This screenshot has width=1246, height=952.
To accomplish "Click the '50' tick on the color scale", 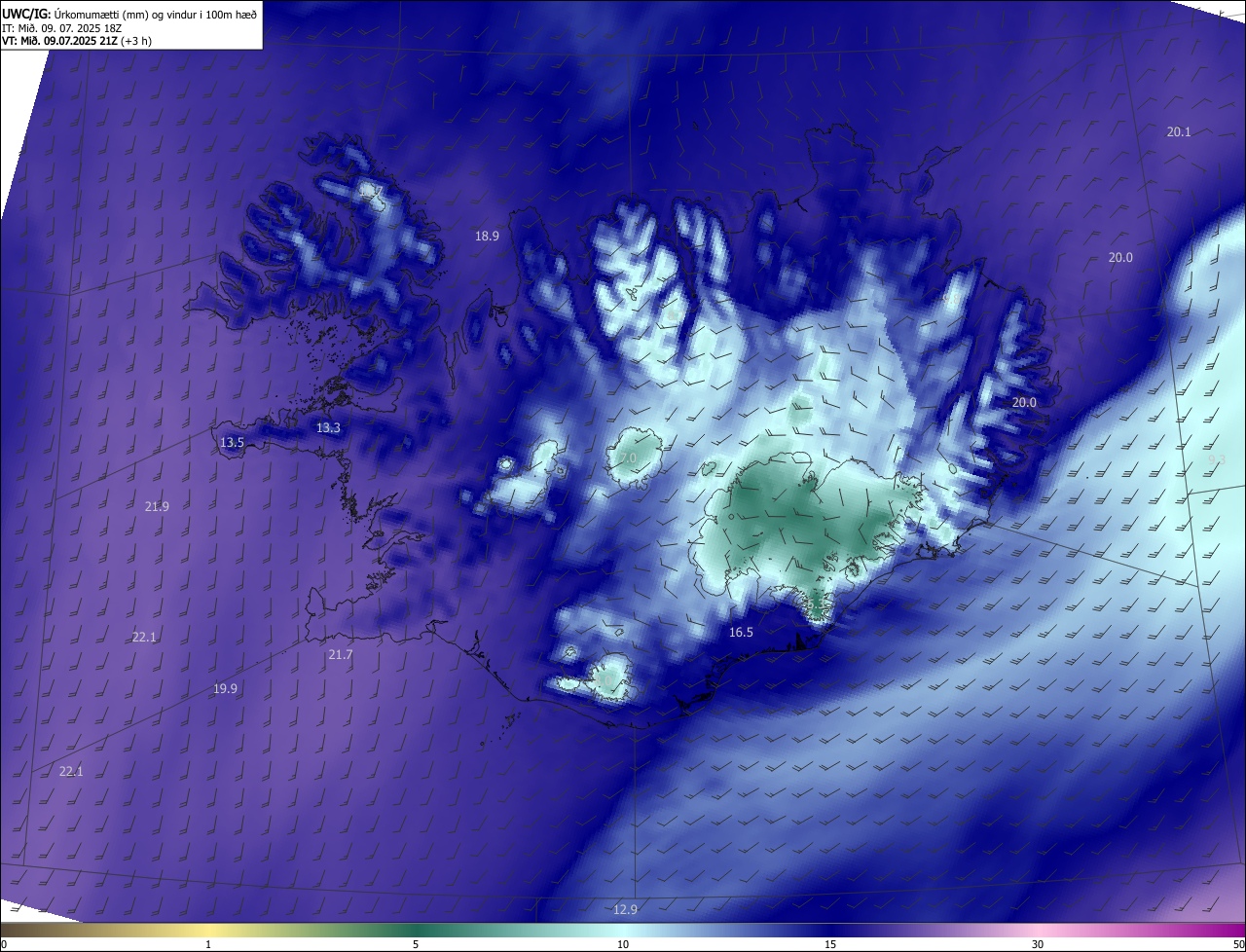I will [x=1238, y=944].
